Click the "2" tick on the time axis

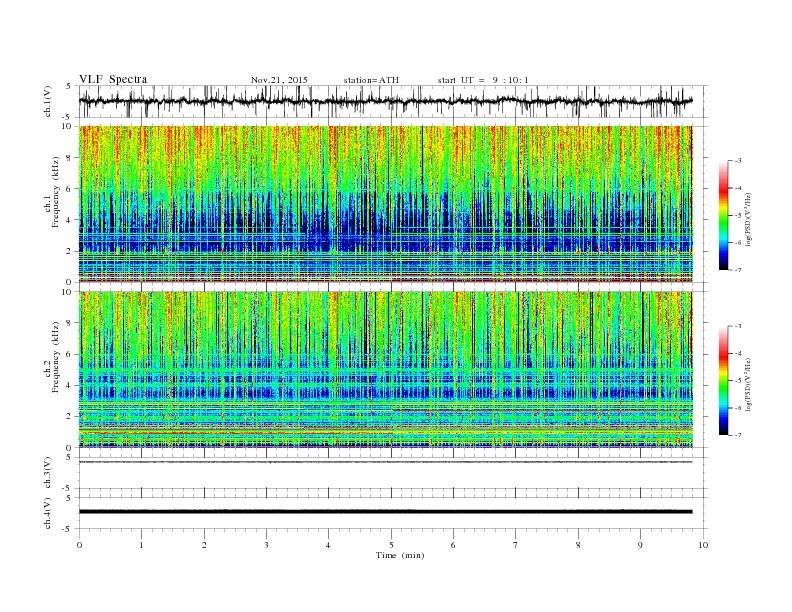coord(204,545)
